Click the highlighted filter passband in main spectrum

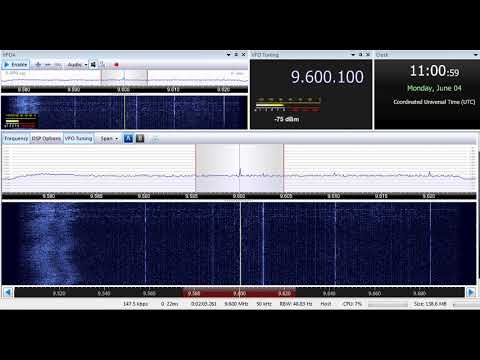coord(239,168)
